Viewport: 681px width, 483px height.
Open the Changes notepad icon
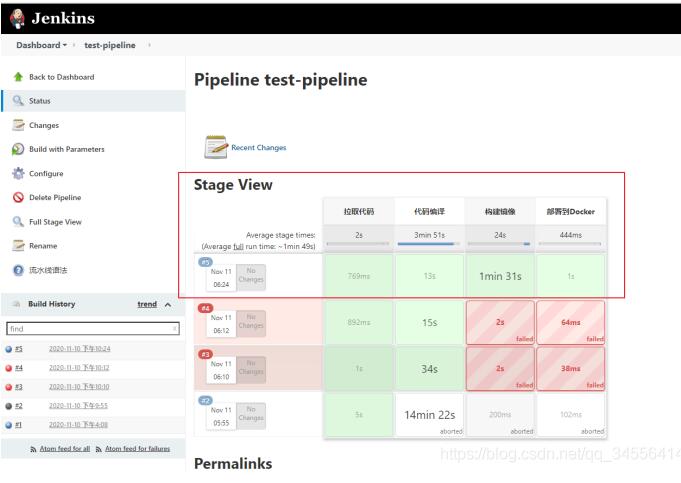pyautogui.click(x=18, y=125)
